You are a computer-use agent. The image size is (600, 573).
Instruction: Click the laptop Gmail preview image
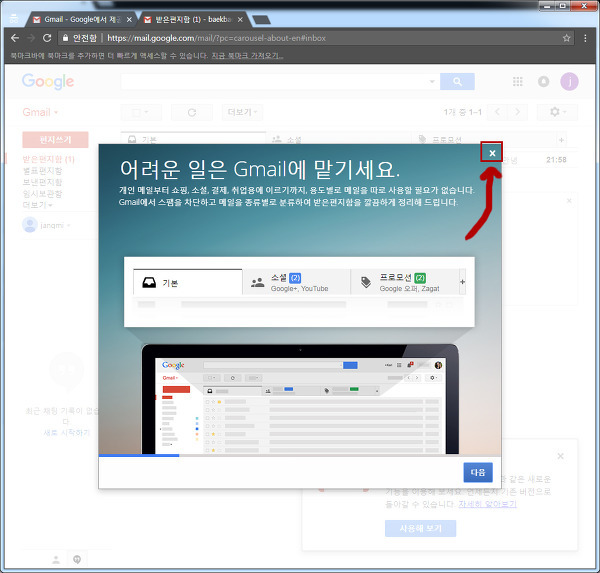coord(300,399)
